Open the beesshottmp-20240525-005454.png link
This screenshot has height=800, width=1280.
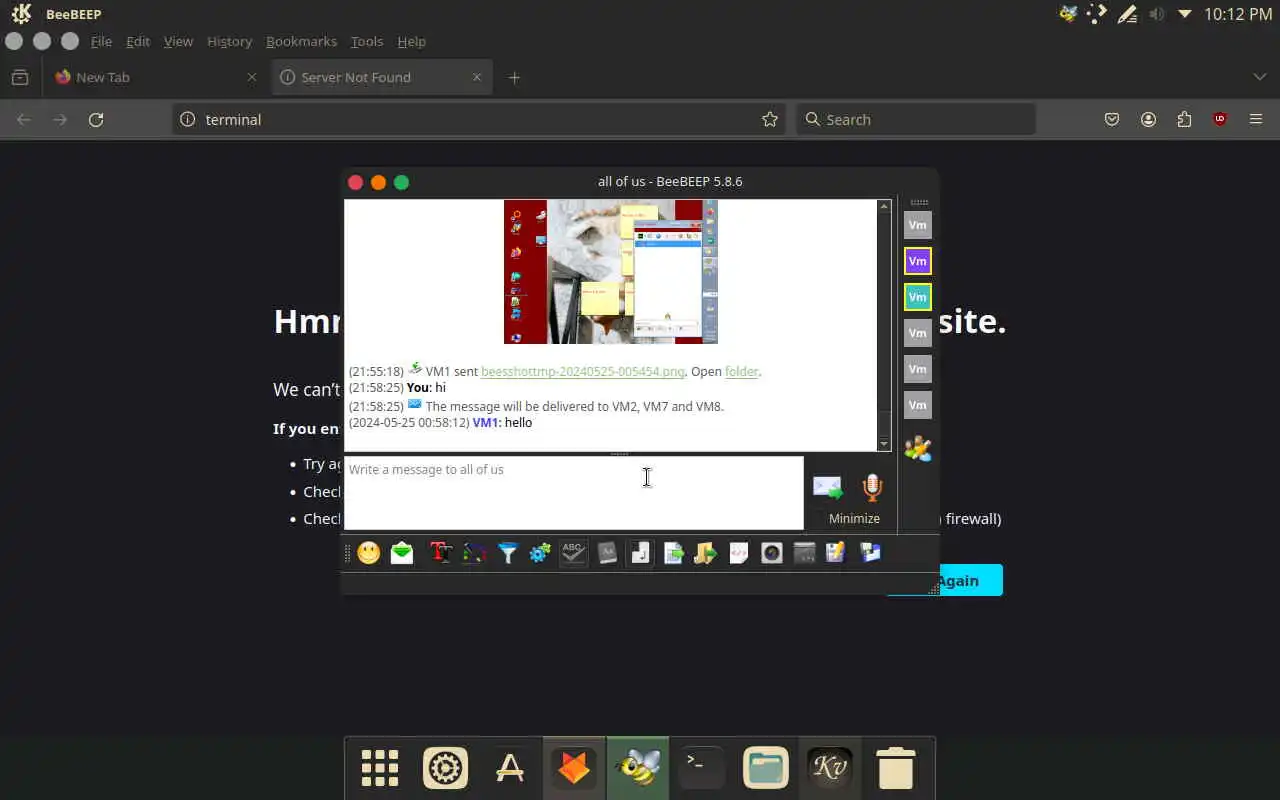(583, 371)
